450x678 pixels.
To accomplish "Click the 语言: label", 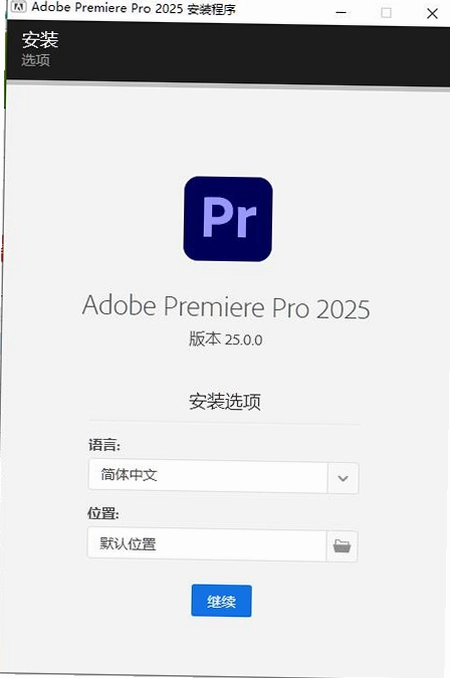I will pyautogui.click(x=105, y=445).
